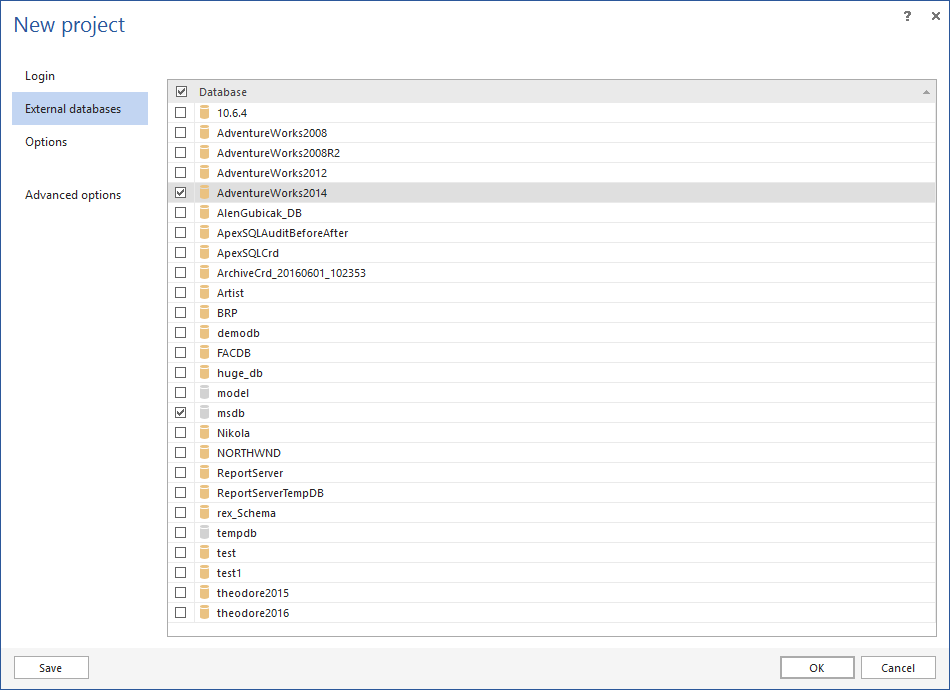Screen dimensions: 950x690
Task: Click the ApexSQLAuditBeforeAfter database icon
Action: (x=205, y=233)
